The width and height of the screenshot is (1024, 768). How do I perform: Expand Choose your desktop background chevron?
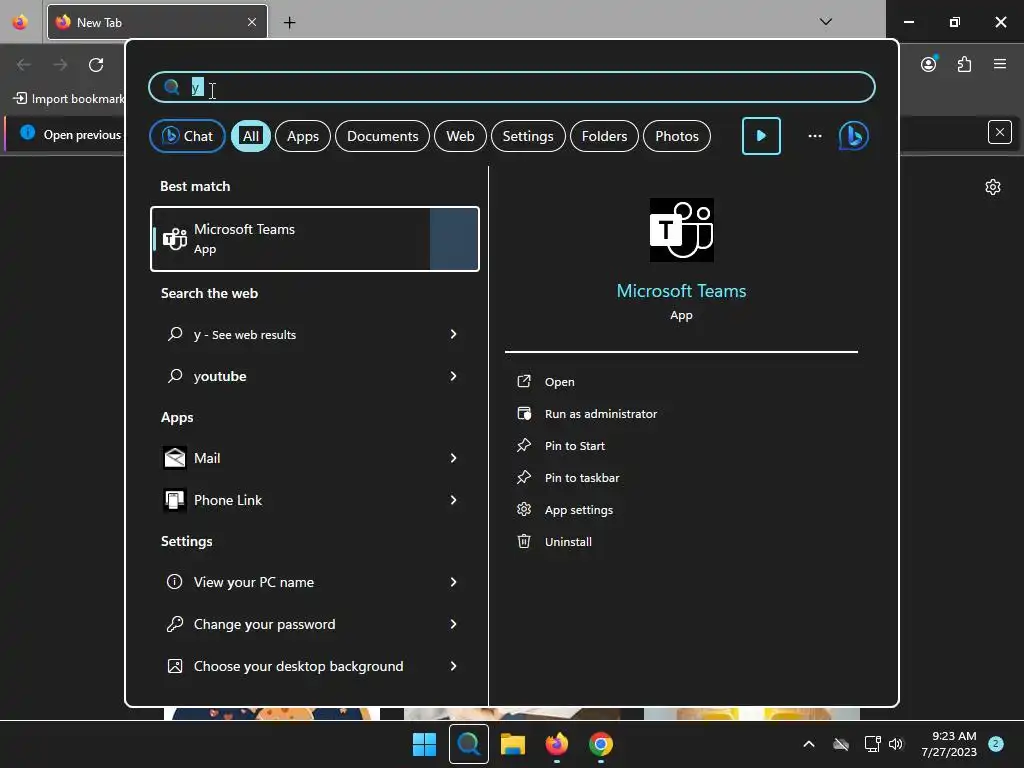coord(453,666)
